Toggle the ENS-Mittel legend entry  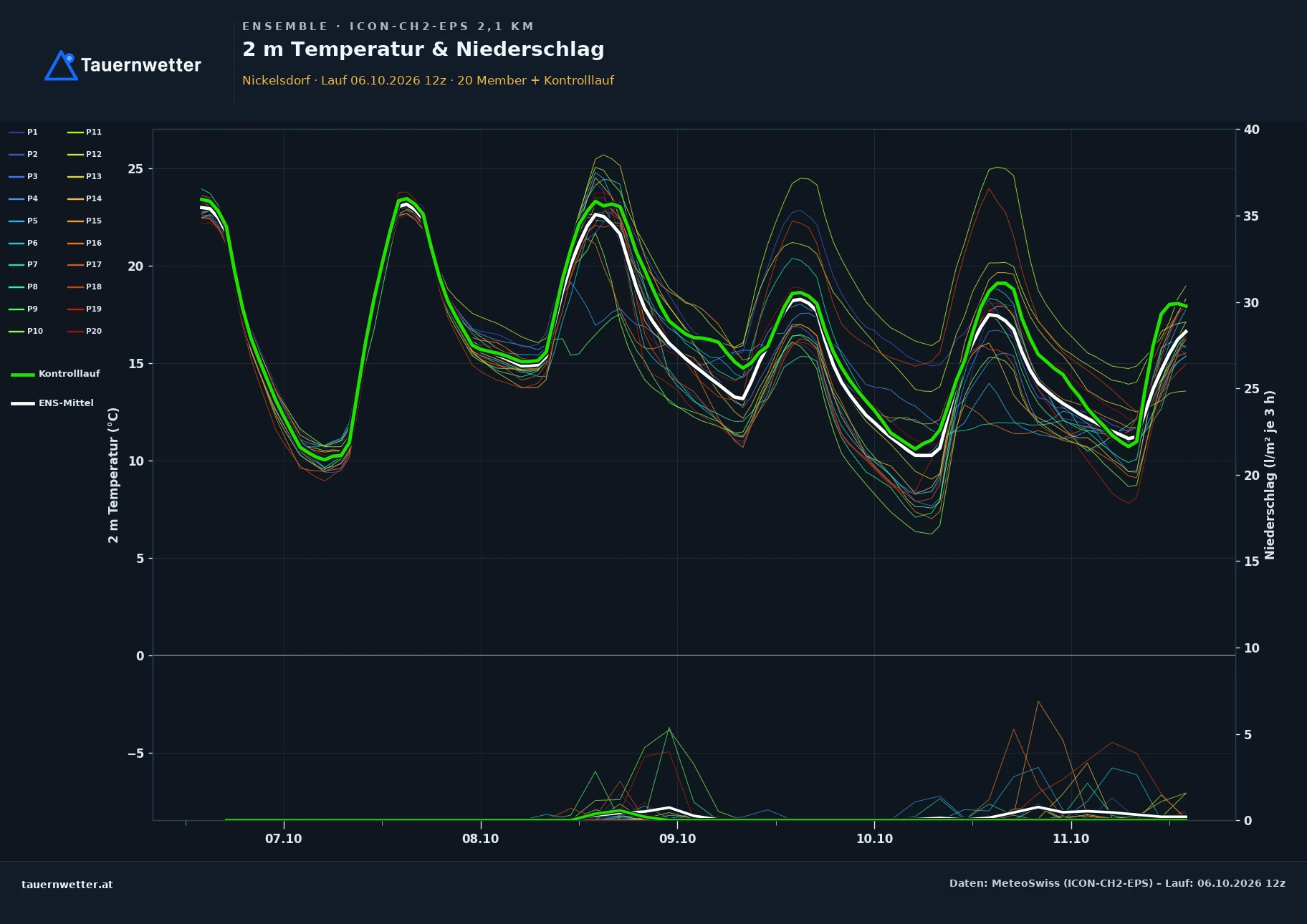pyautogui.click(x=52, y=403)
